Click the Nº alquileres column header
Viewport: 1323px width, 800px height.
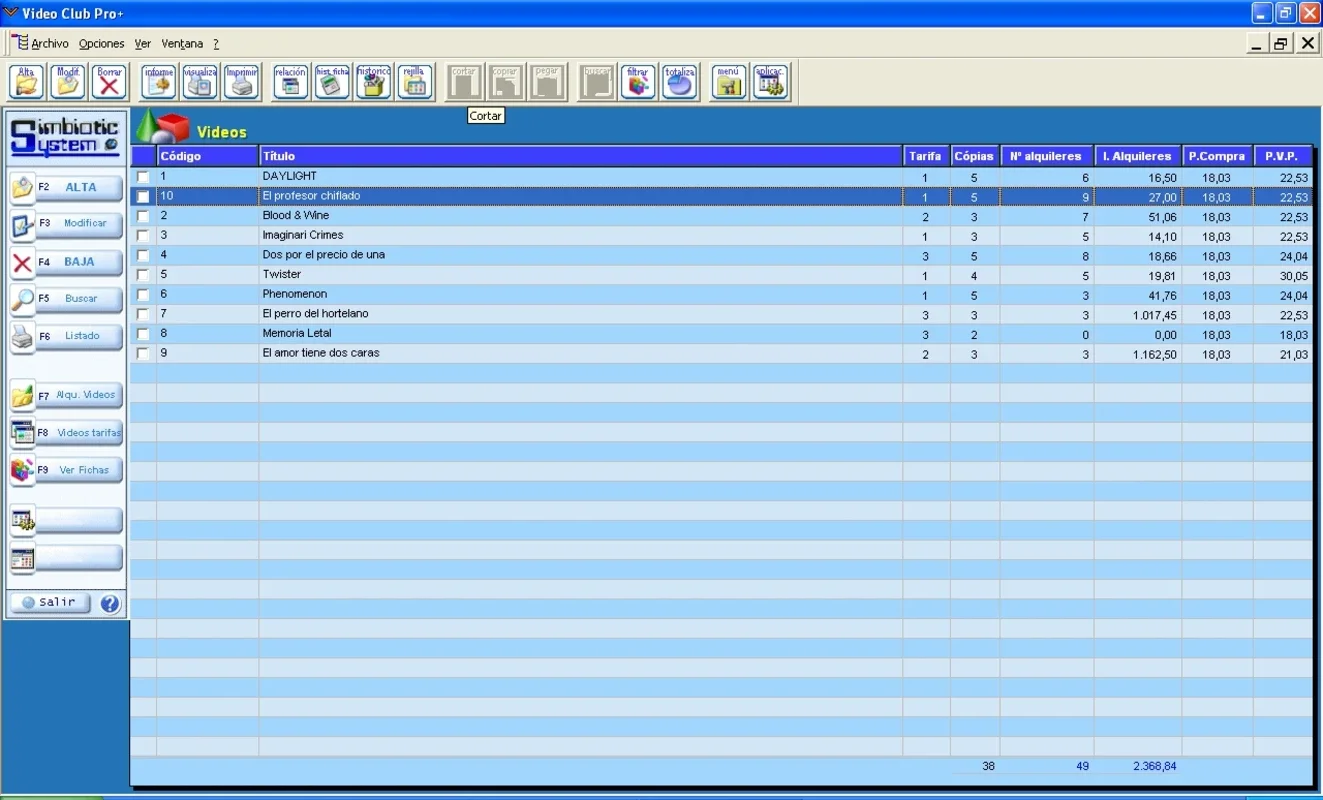pyautogui.click(x=1047, y=157)
